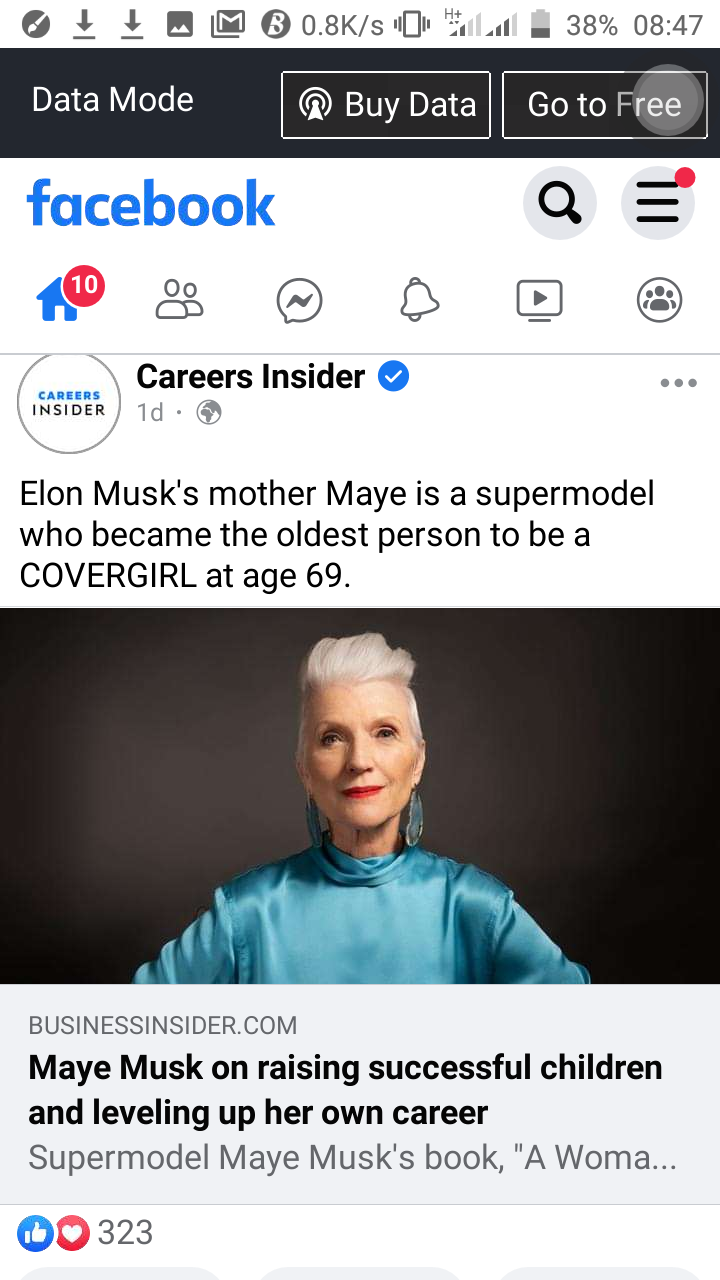View the 323 reactions count

coord(125,1233)
